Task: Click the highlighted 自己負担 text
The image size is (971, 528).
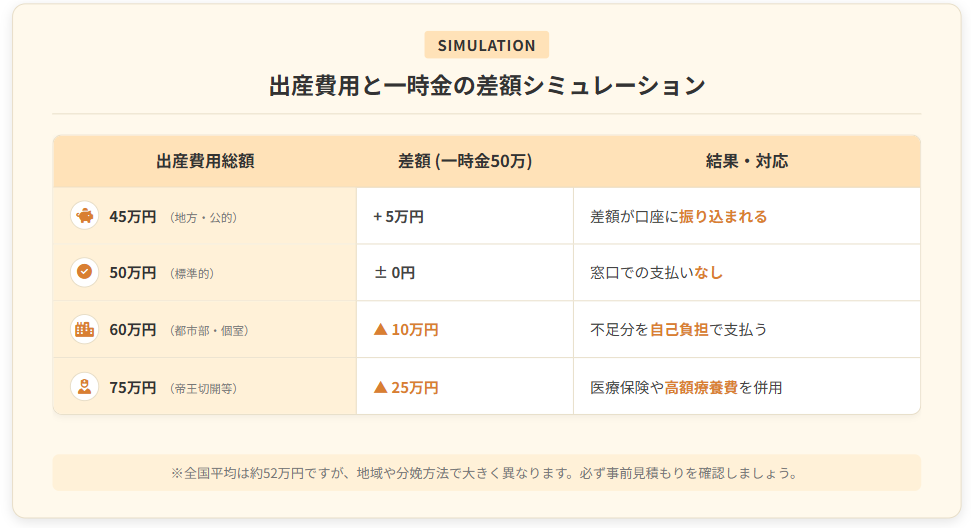Action: pos(679,329)
